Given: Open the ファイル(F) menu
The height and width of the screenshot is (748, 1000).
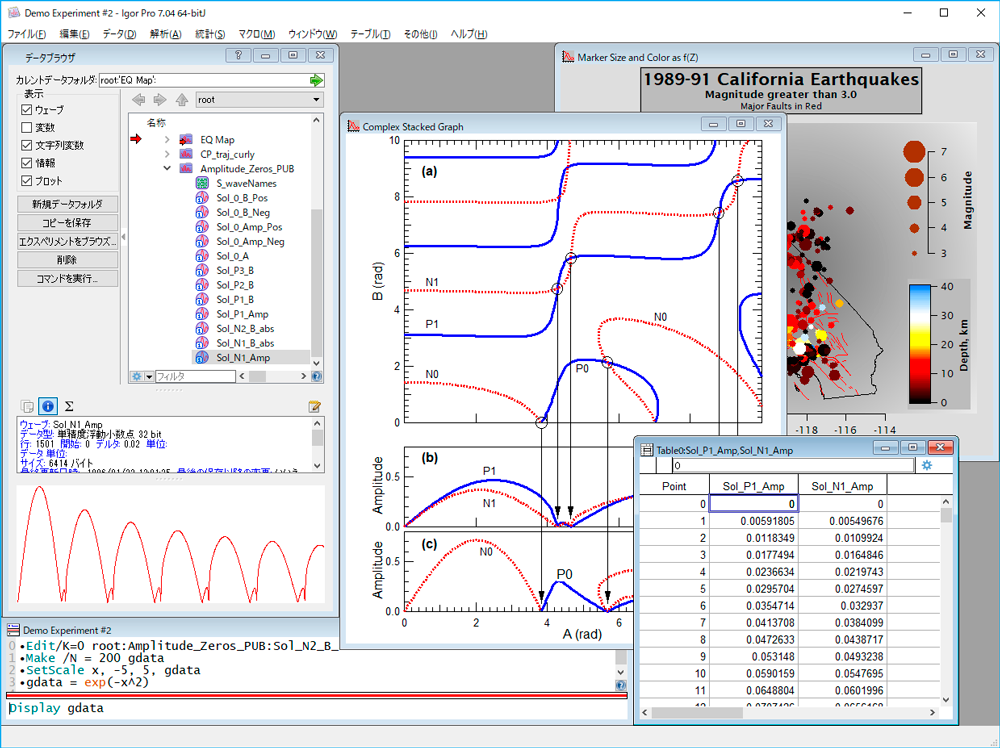Looking at the screenshot, I should (x=26, y=34).
